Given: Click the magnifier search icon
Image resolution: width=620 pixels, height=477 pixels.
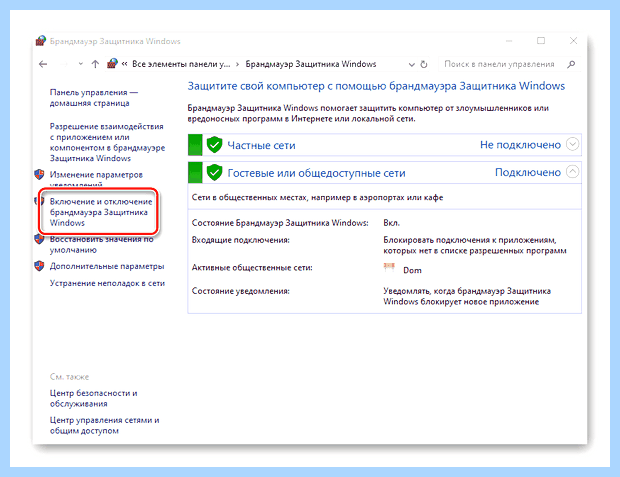Looking at the screenshot, I should pyautogui.click(x=571, y=64).
